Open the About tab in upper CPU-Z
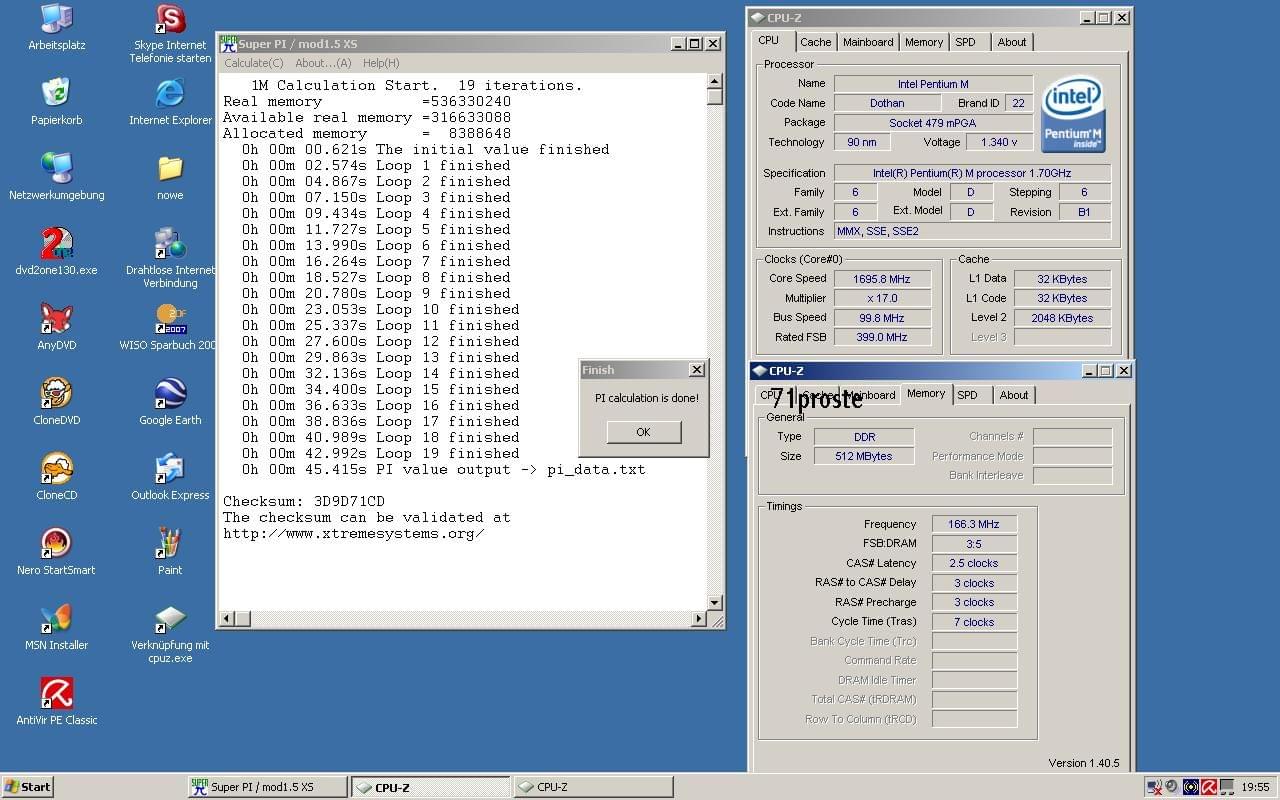Screen dimensions: 1280x800 click(x=1012, y=42)
